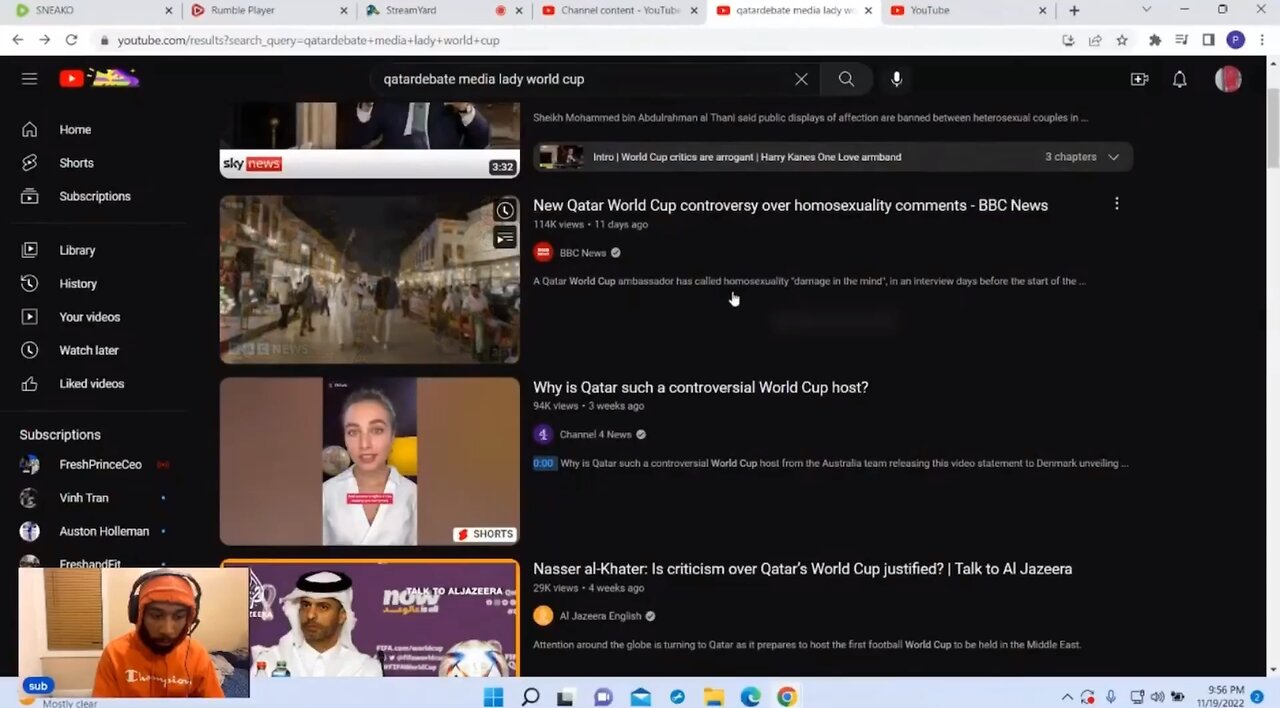1280x708 pixels.
Task: Open the Al Jazeera English channel link
Action: (600, 616)
